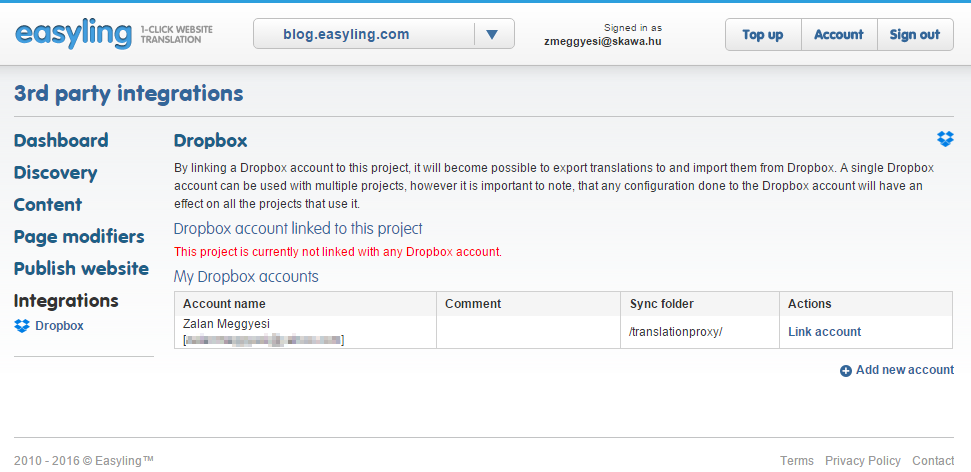Click the Sign out button
The image size is (971, 472).
point(915,35)
